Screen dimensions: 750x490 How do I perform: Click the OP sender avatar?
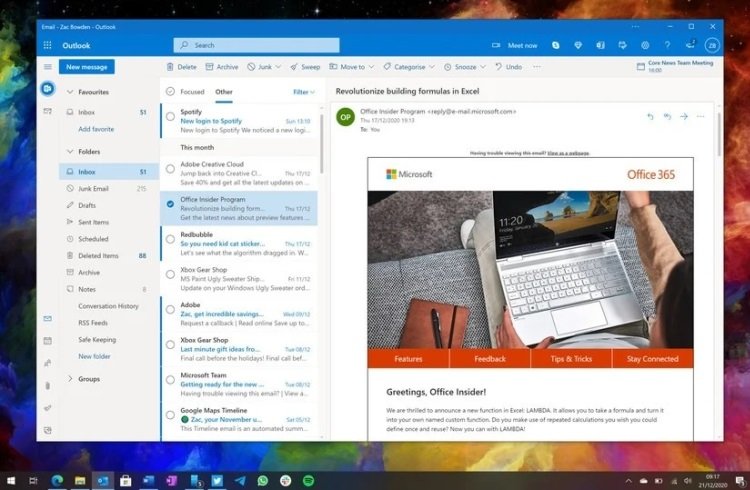(x=345, y=117)
